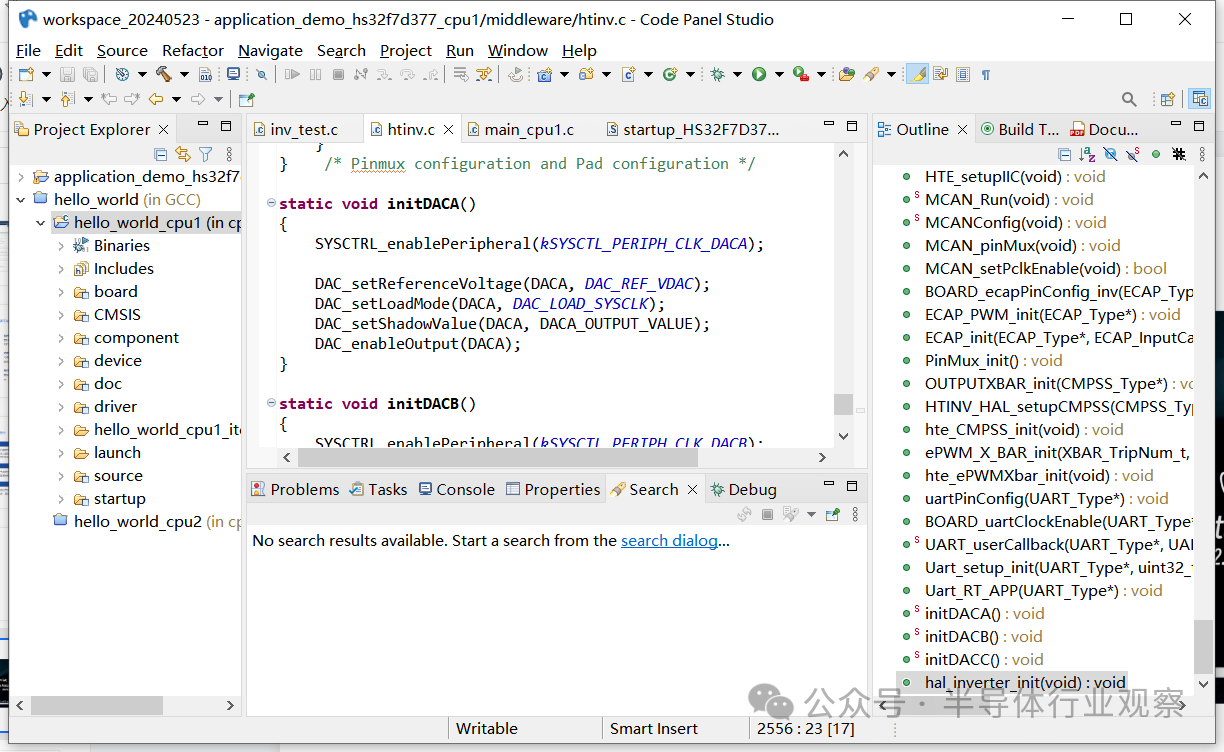Click the Open Terminal monitor icon
The height and width of the screenshot is (752, 1224).
233,74
